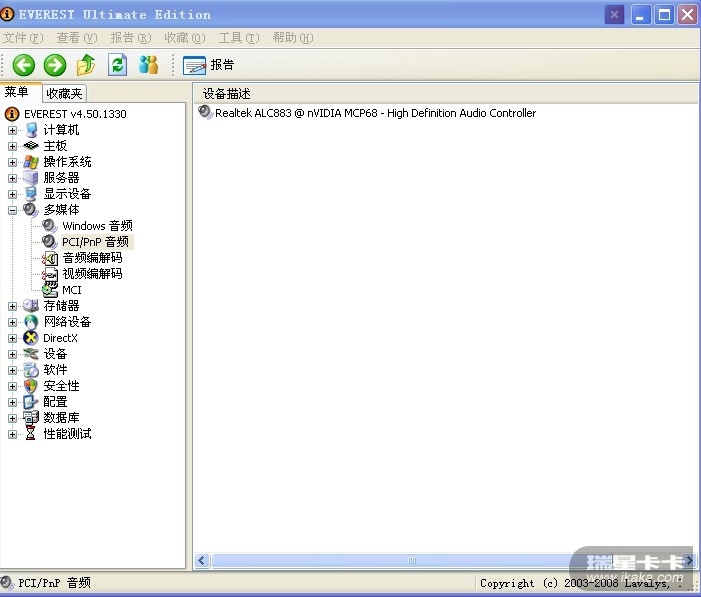Click the EVEREST v4.50.1330 info icon
The height and width of the screenshot is (597, 701).
point(12,114)
